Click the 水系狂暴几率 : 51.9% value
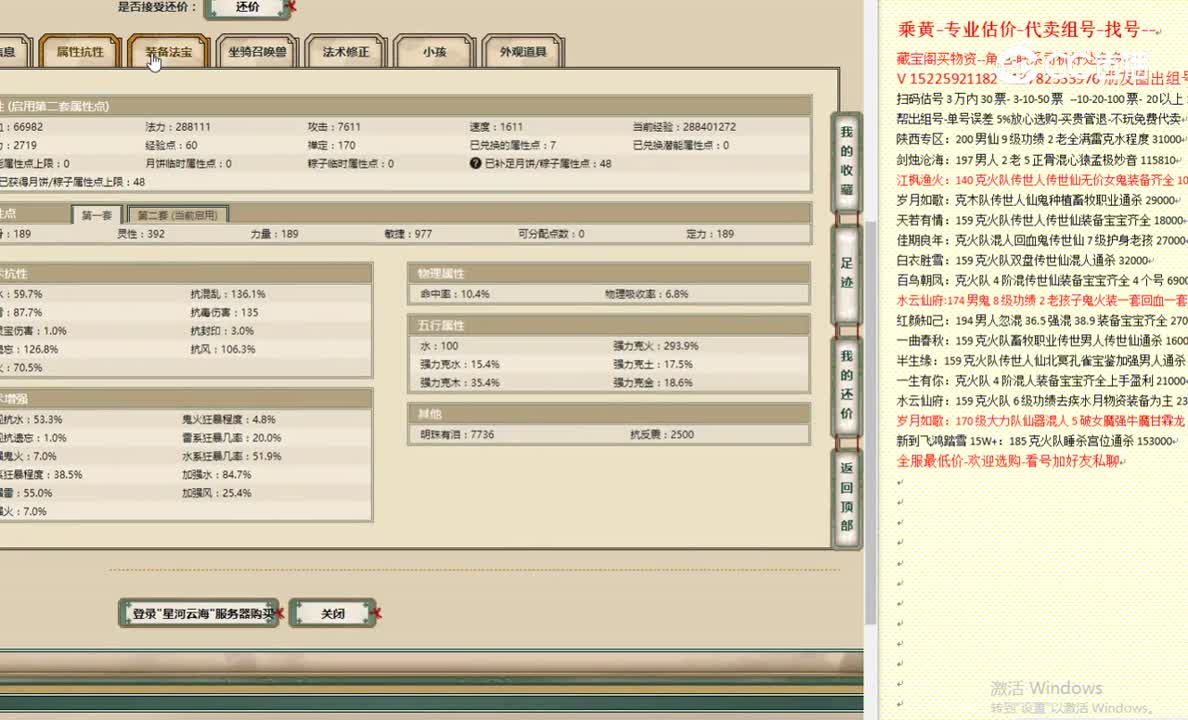 [232, 456]
